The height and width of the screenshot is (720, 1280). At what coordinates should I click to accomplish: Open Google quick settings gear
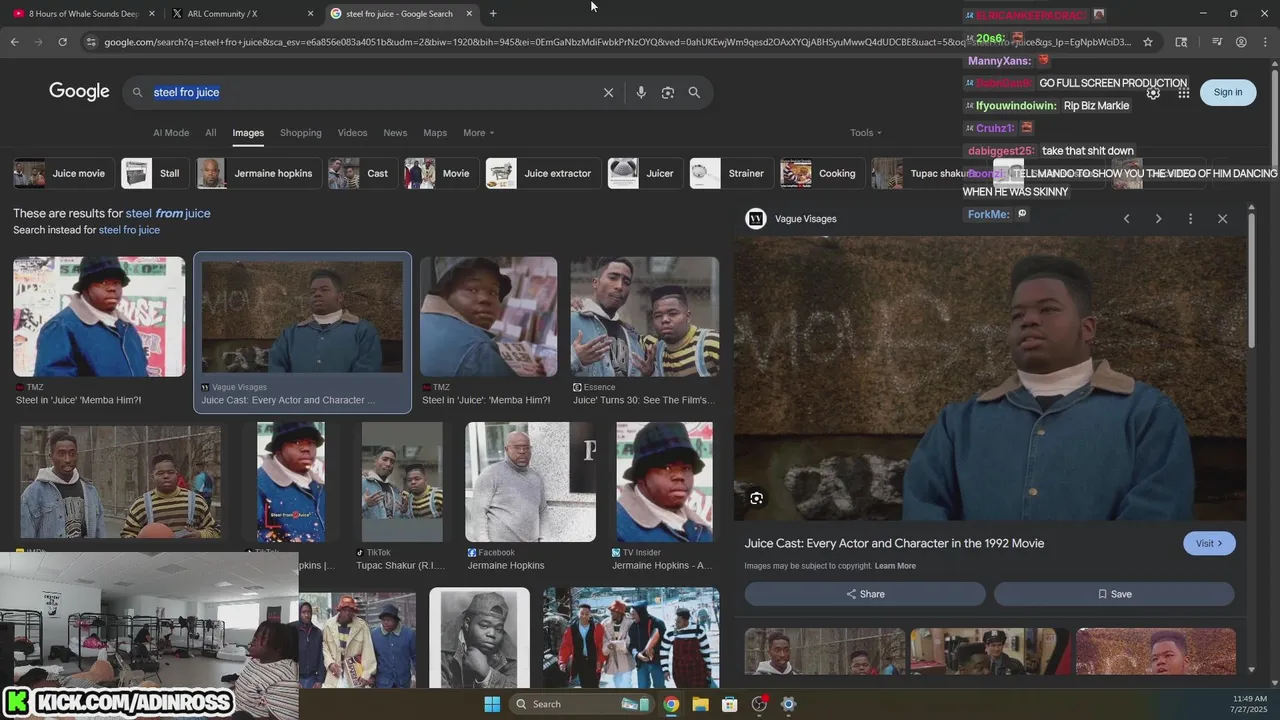tap(1153, 92)
